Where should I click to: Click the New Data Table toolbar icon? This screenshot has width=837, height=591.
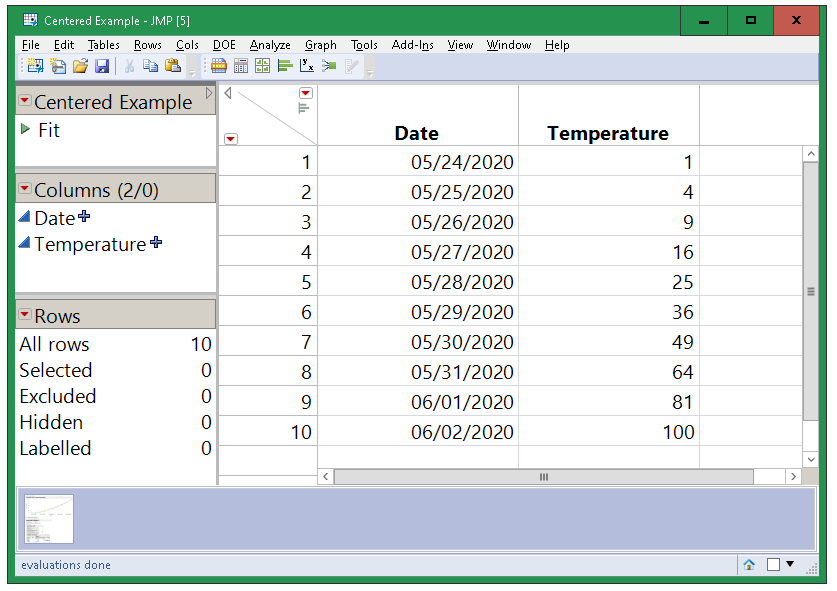pos(35,66)
